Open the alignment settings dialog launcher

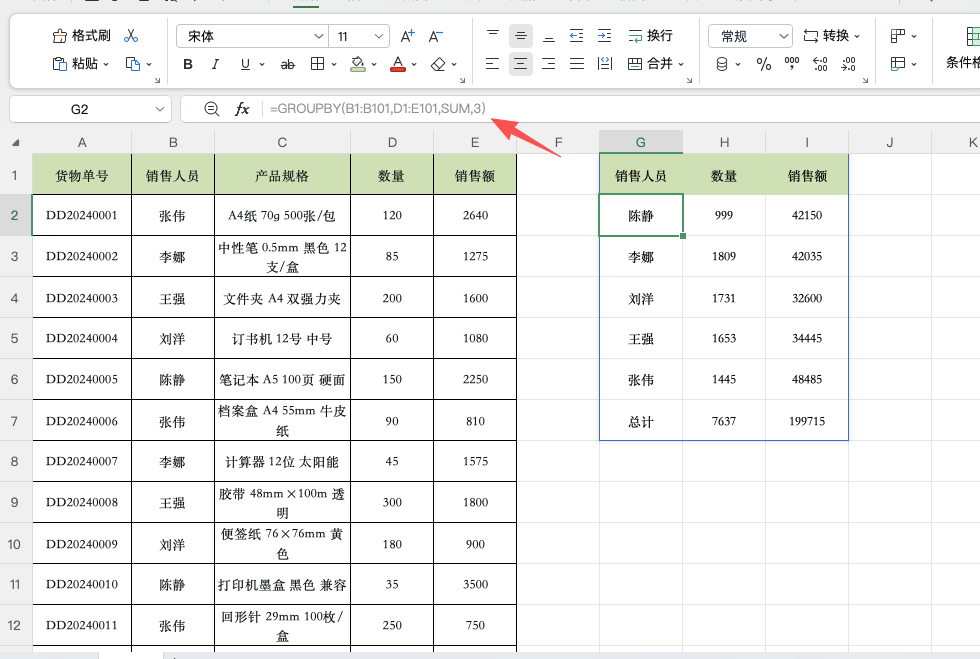tap(689, 81)
